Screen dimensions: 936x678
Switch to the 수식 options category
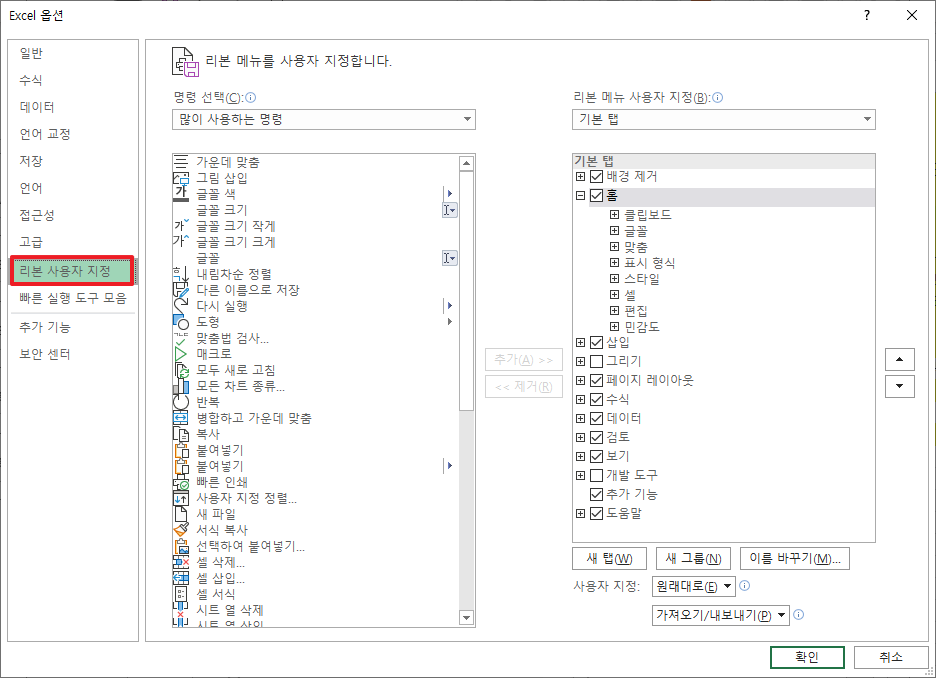coord(73,80)
